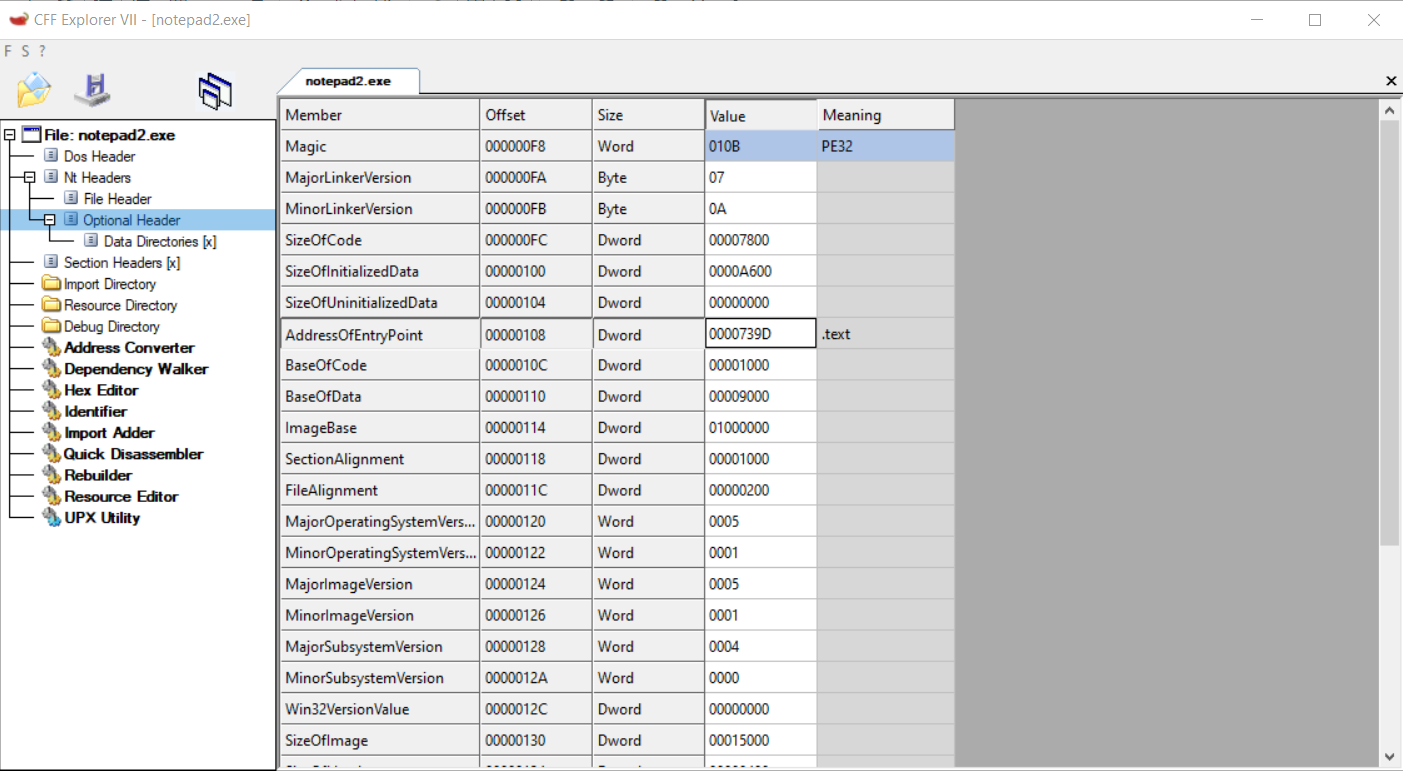The image size is (1403, 771).
Task: Click the table scrollbar up arrow
Action: [x=1389, y=109]
